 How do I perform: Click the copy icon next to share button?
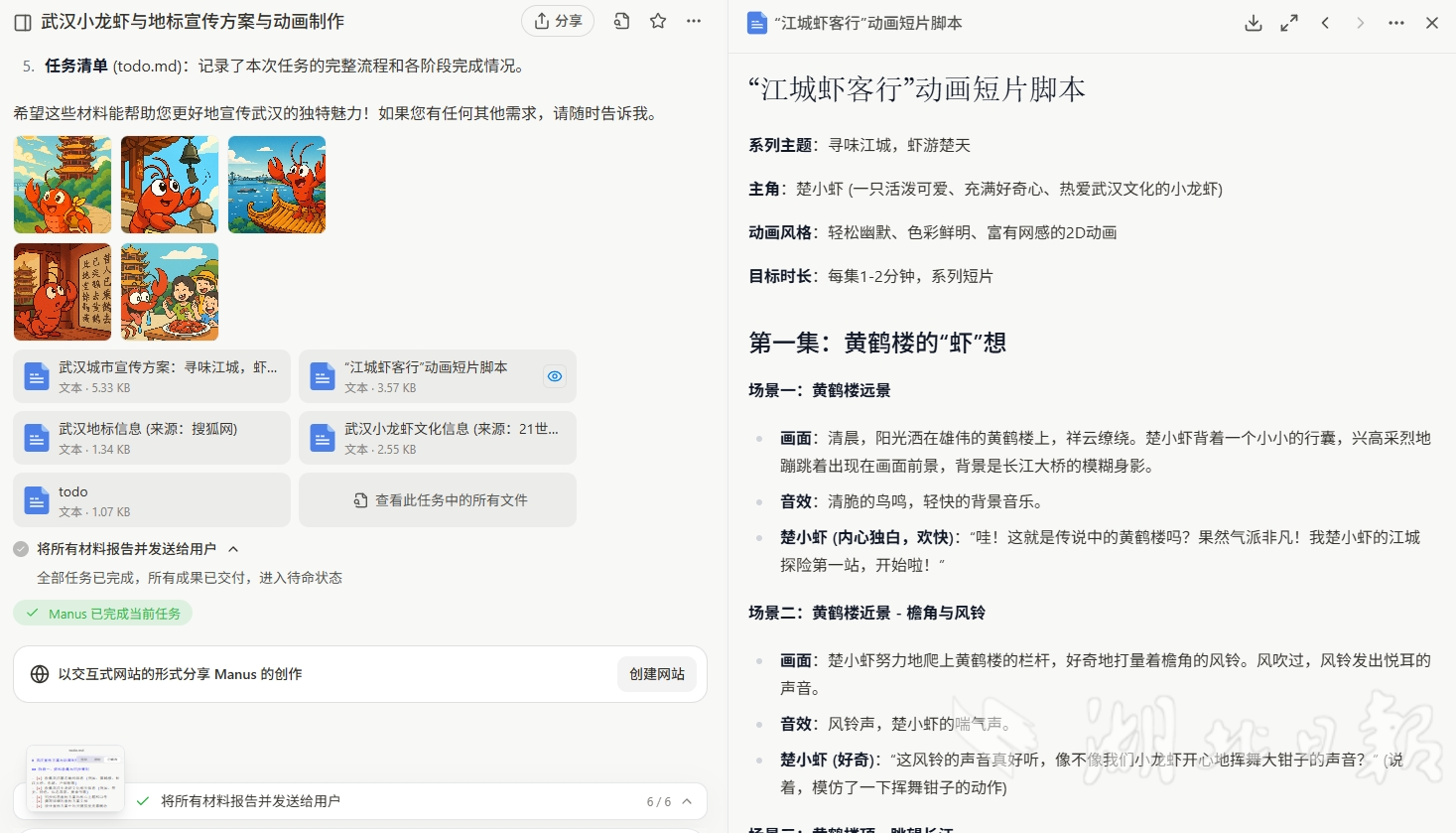621,21
